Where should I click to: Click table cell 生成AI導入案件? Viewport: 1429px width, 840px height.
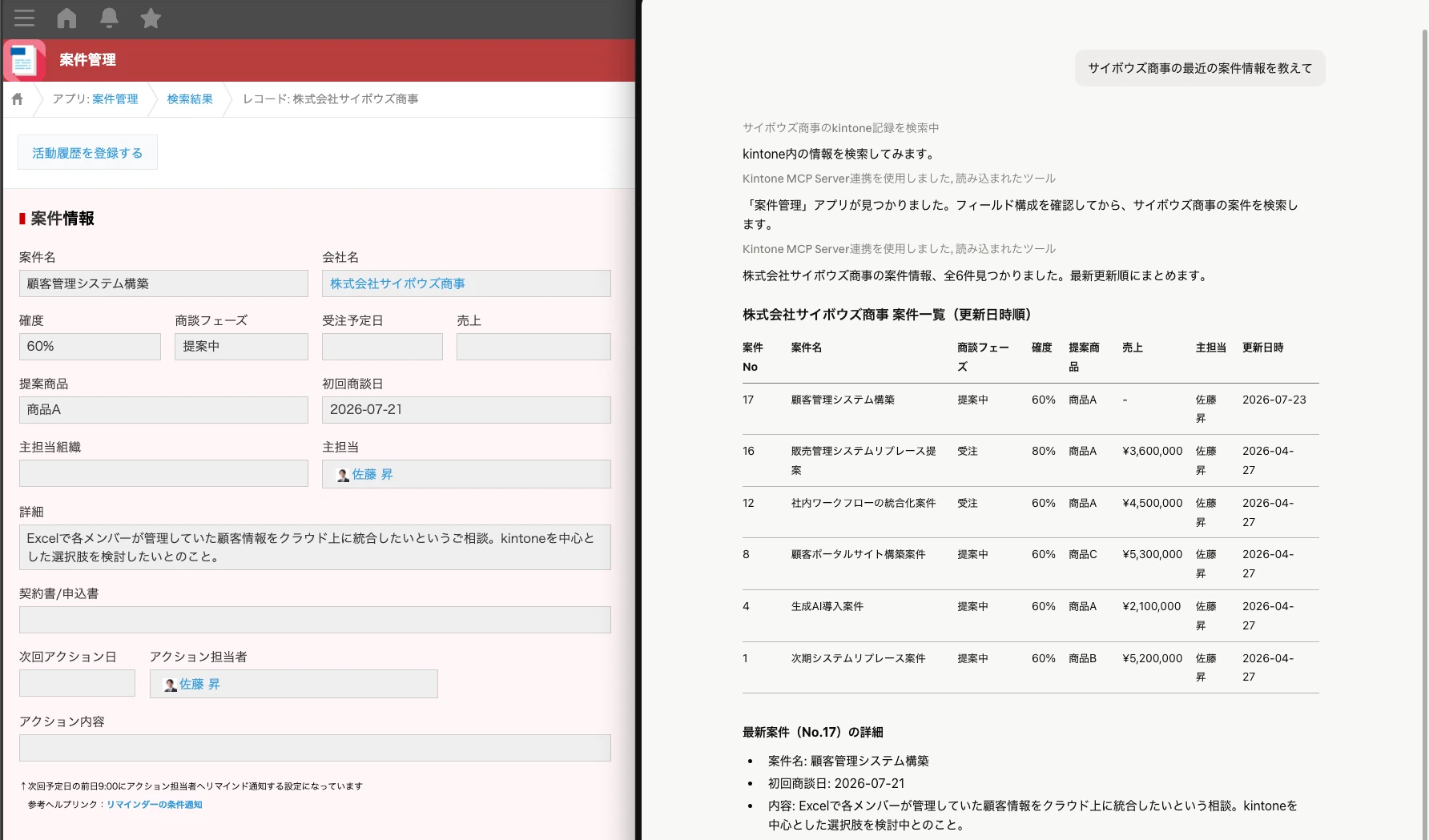[x=827, y=606]
